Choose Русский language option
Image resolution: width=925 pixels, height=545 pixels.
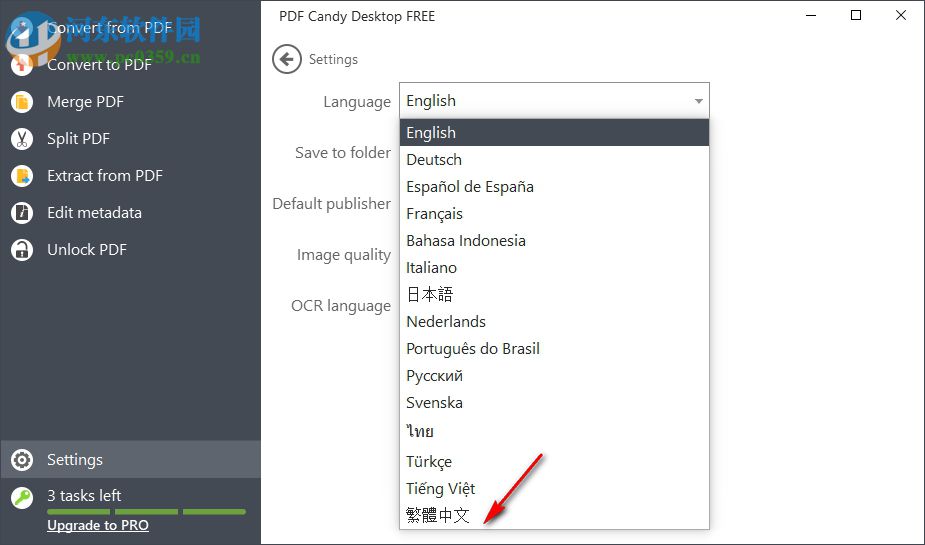coord(555,376)
